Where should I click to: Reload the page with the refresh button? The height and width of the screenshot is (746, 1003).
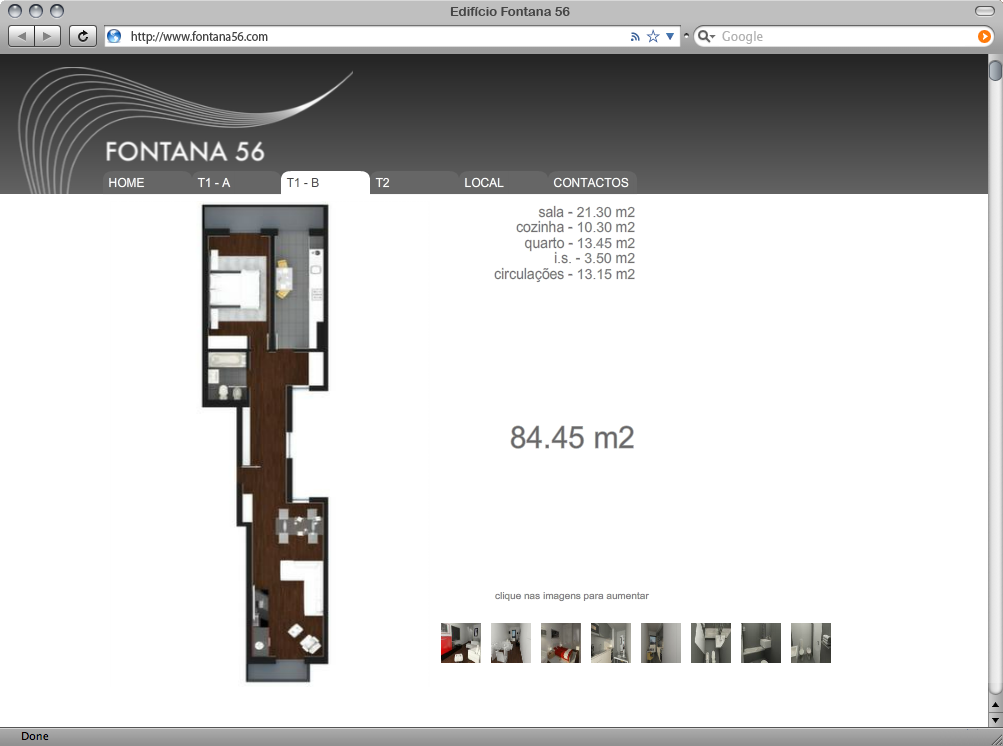83,36
